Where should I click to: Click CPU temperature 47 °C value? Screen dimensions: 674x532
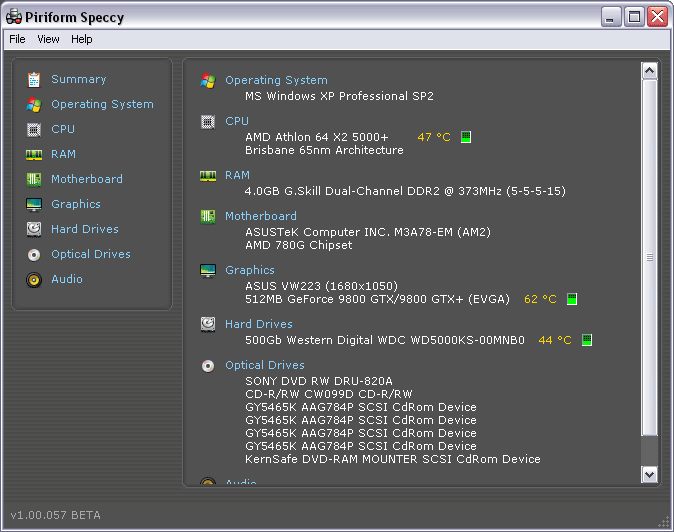[434, 137]
